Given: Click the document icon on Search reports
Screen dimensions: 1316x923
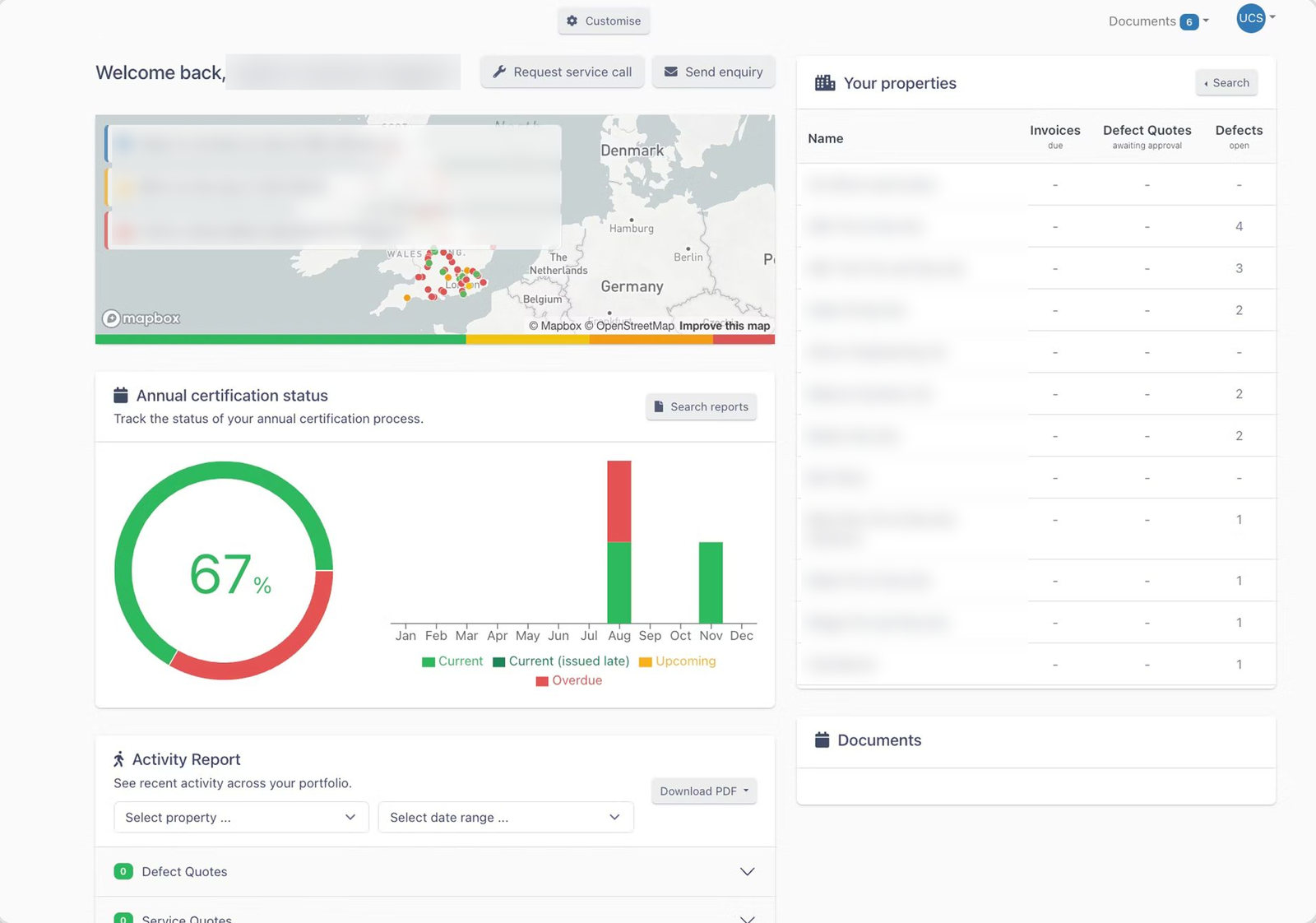Looking at the screenshot, I should click(659, 407).
